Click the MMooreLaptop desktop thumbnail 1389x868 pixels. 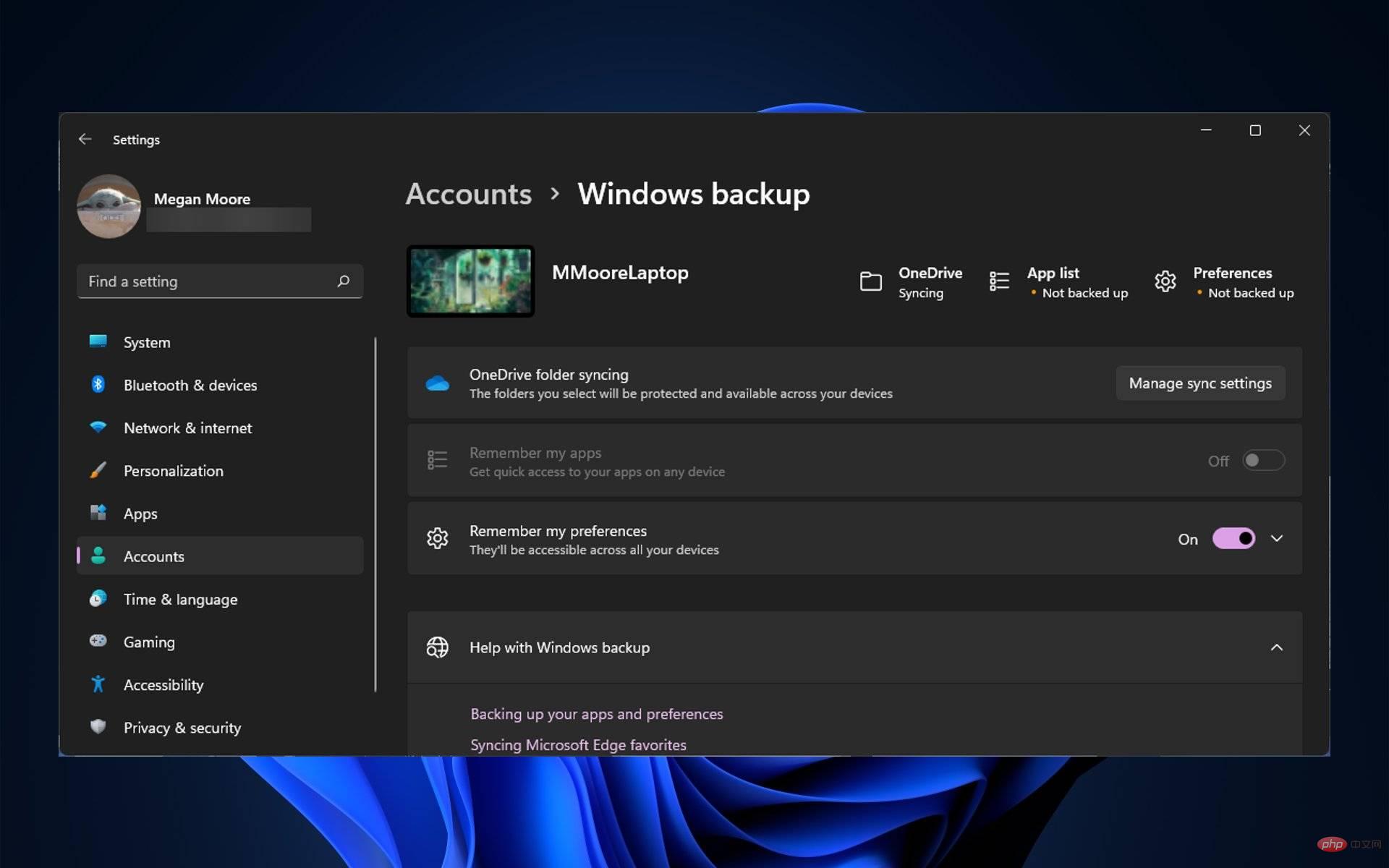pyautogui.click(x=471, y=281)
